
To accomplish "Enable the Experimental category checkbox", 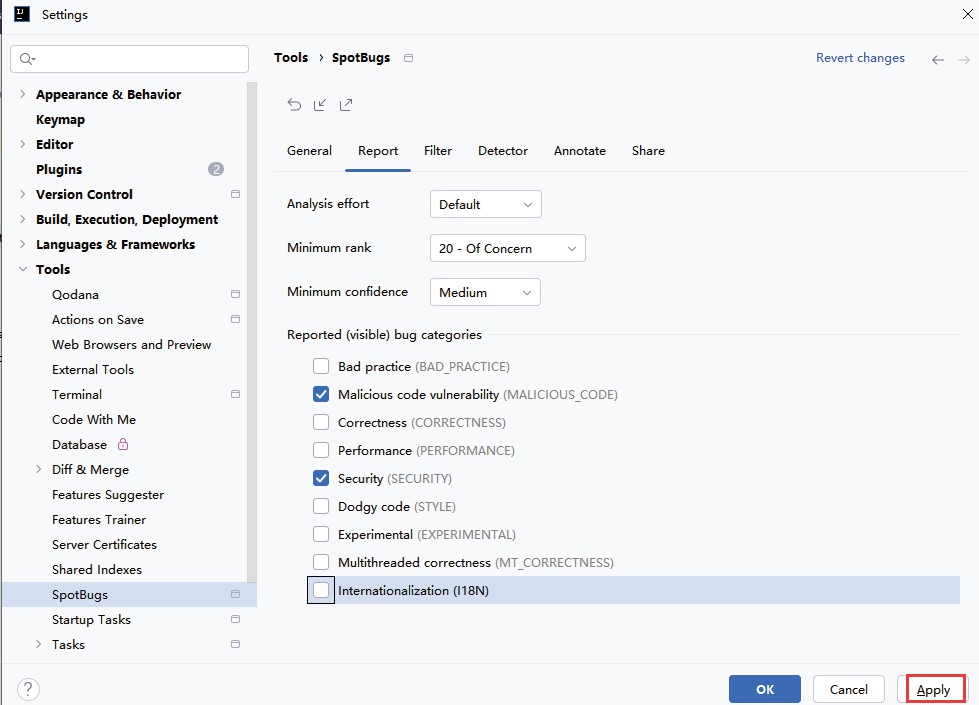I will (321, 534).
